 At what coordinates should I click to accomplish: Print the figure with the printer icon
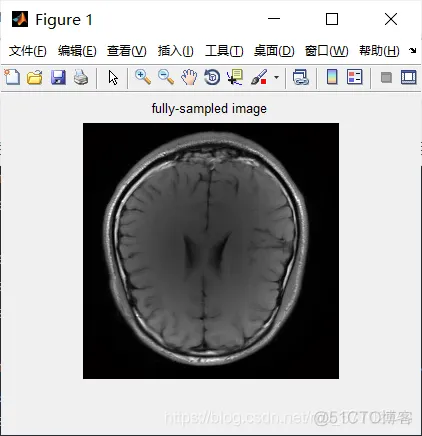tap(81, 77)
